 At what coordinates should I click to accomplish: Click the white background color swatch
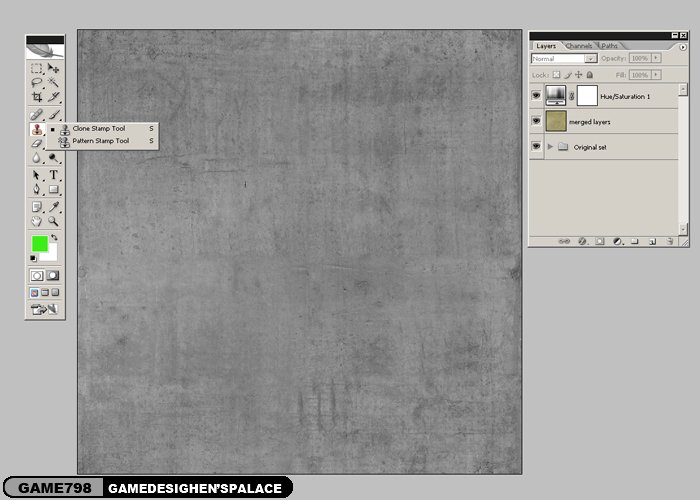51,254
